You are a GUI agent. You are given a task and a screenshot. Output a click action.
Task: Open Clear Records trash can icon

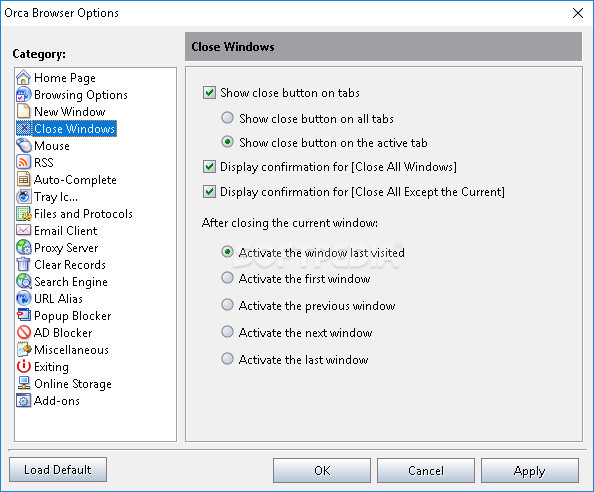[x=23, y=264]
